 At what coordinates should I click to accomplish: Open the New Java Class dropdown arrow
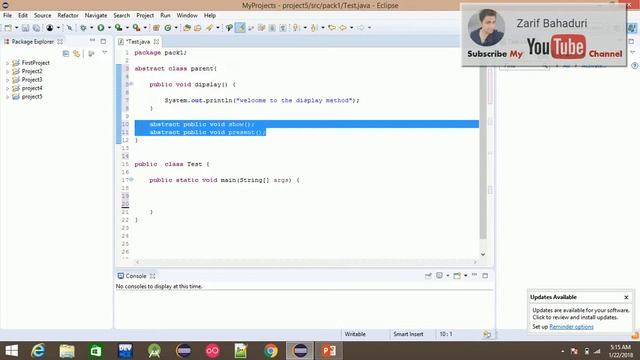click(176, 28)
